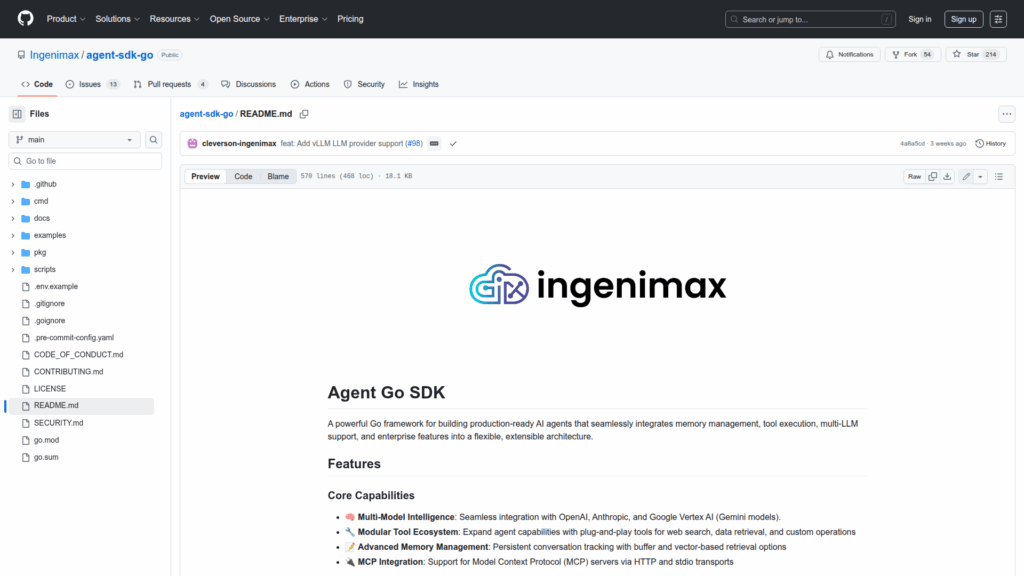Screen dimensions: 1024x576
Task: Open the more file actions ellipsis
Action: pyautogui.click(x=1006, y=114)
